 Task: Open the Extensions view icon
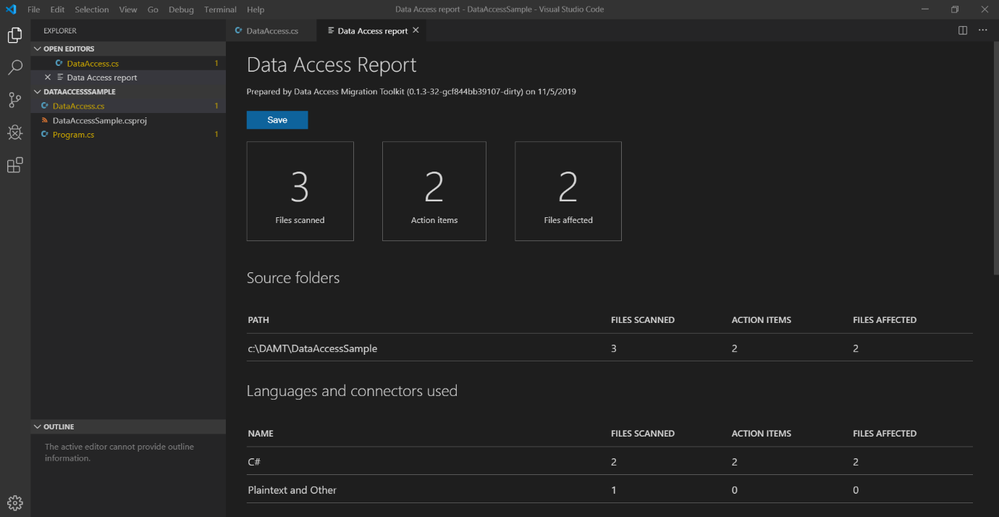(15, 165)
